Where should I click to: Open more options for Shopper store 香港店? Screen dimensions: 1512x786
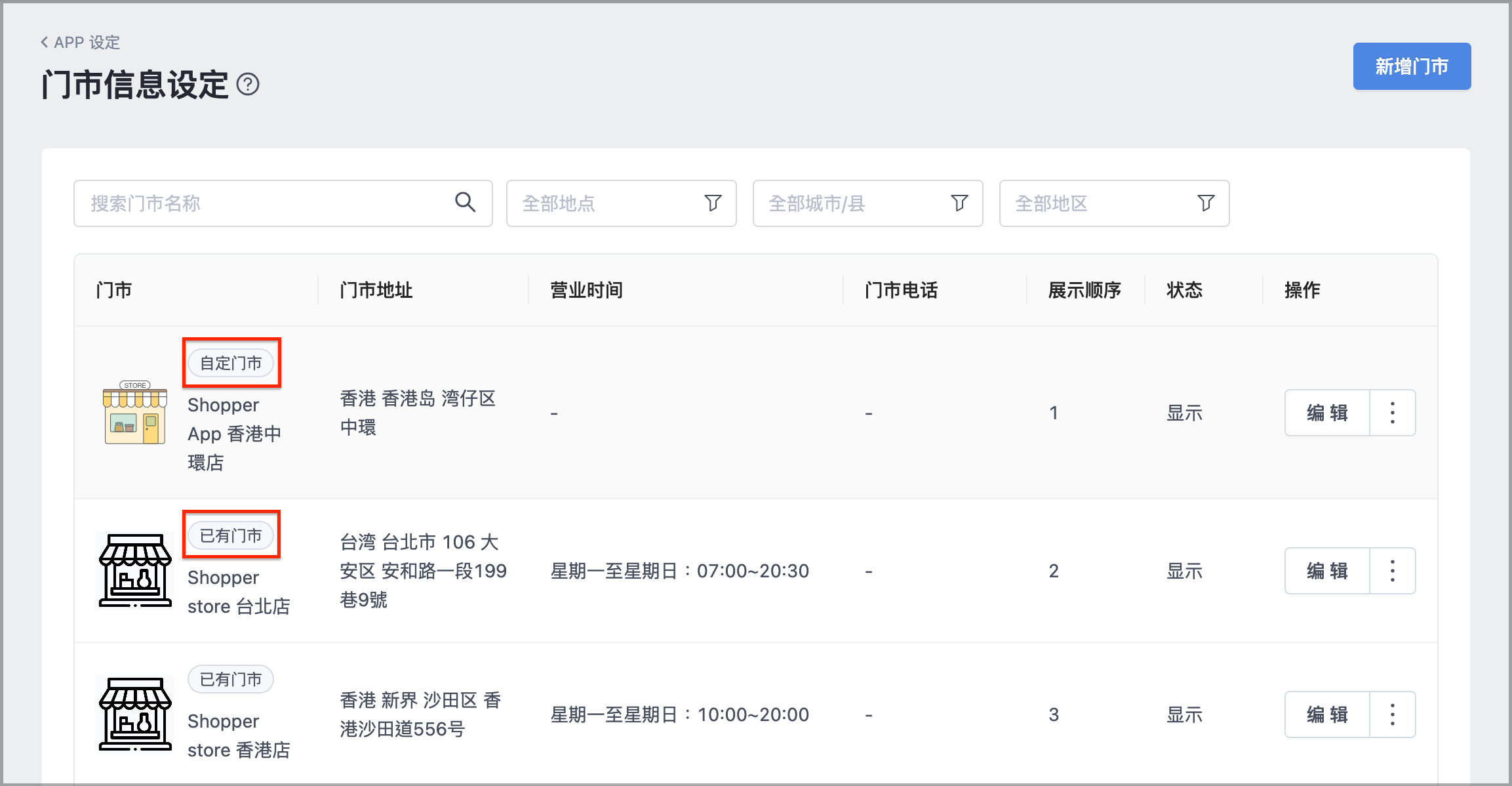pos(1393,714)
